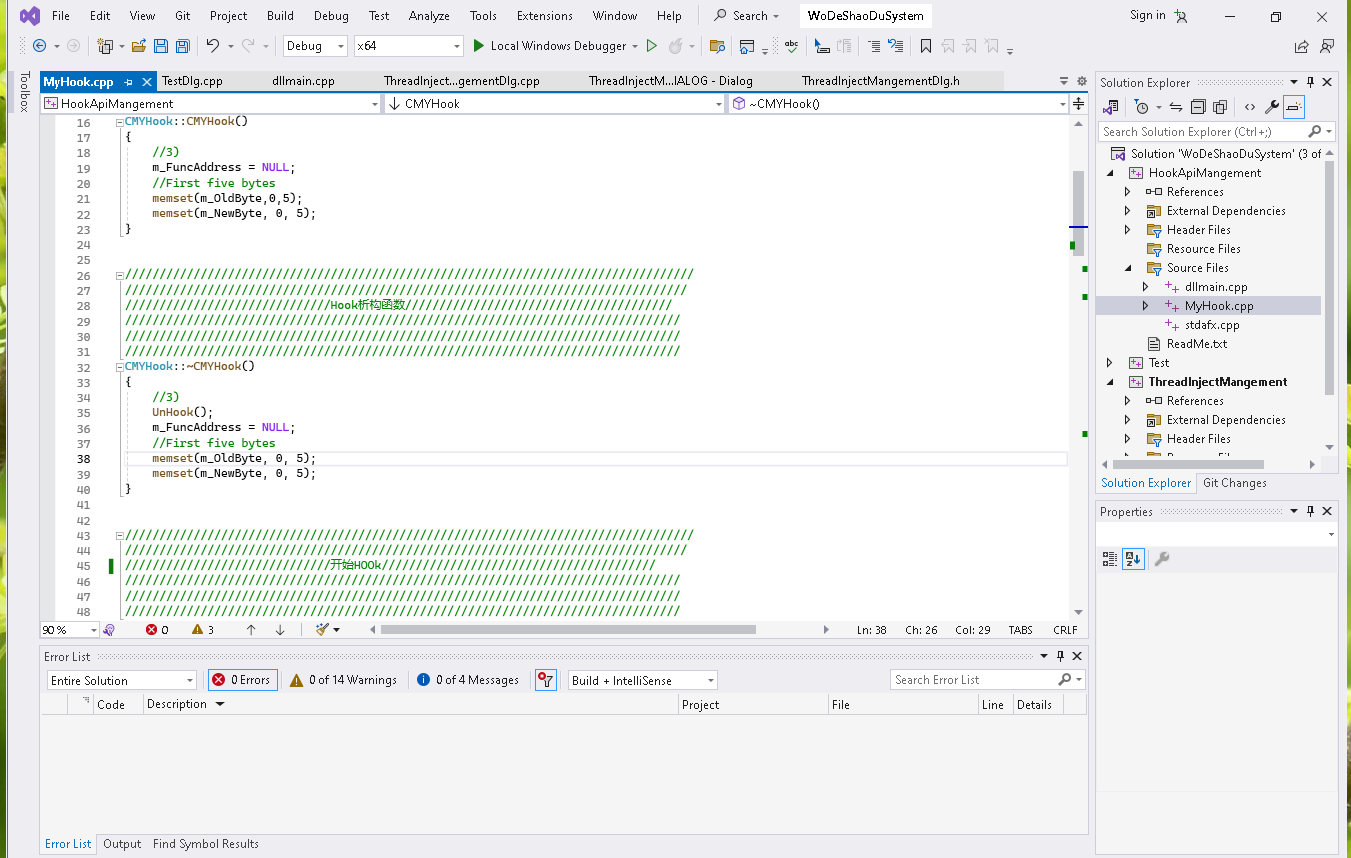Go to the next issue arrow in editor status
This screenshot has height=858, width=1351.
[x=280, y=630]
